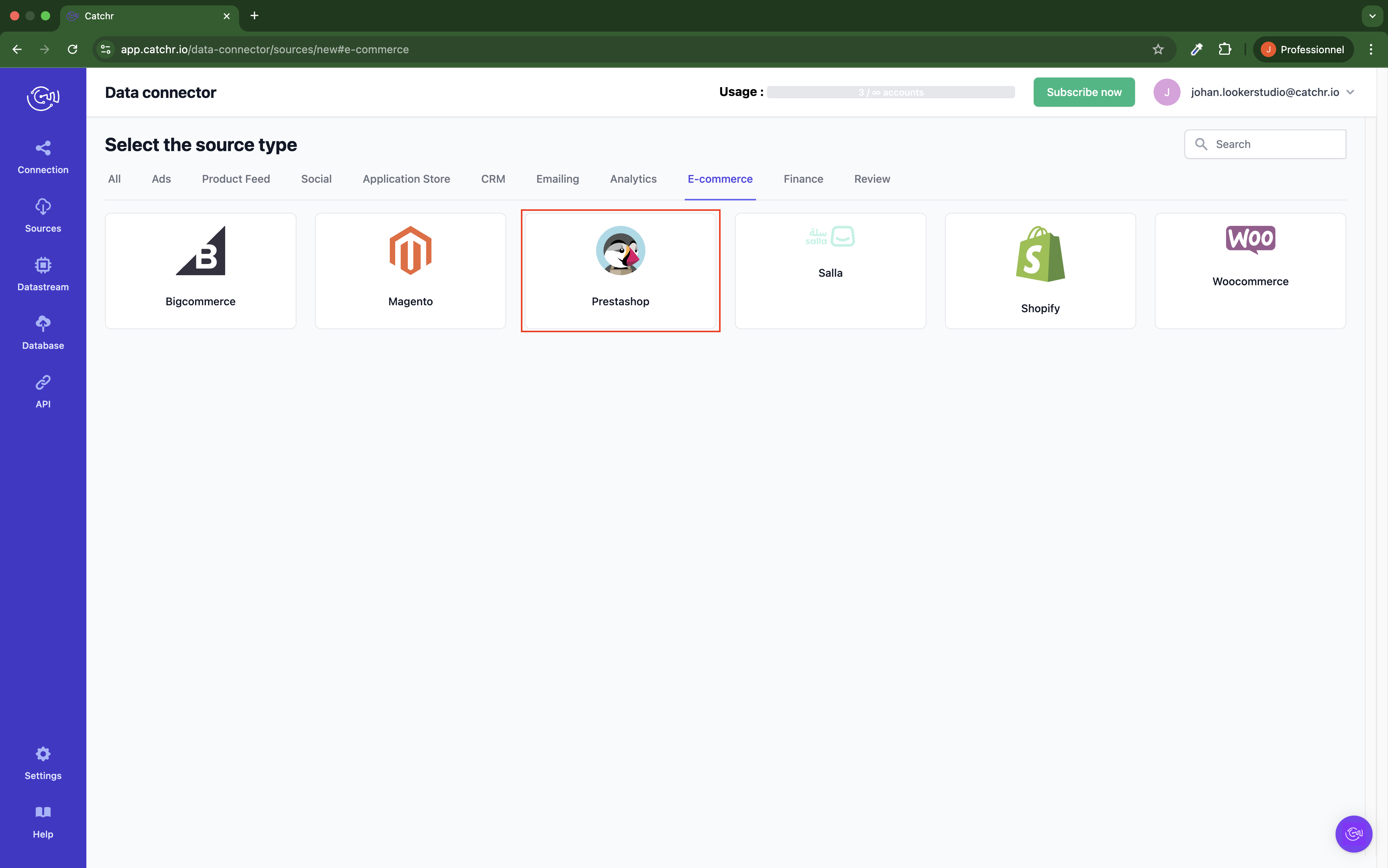Click the johan.lookerstudio@catchr.io account email
The width and height of the screenshot is (1388, 868).
[x=1265, y=92]
